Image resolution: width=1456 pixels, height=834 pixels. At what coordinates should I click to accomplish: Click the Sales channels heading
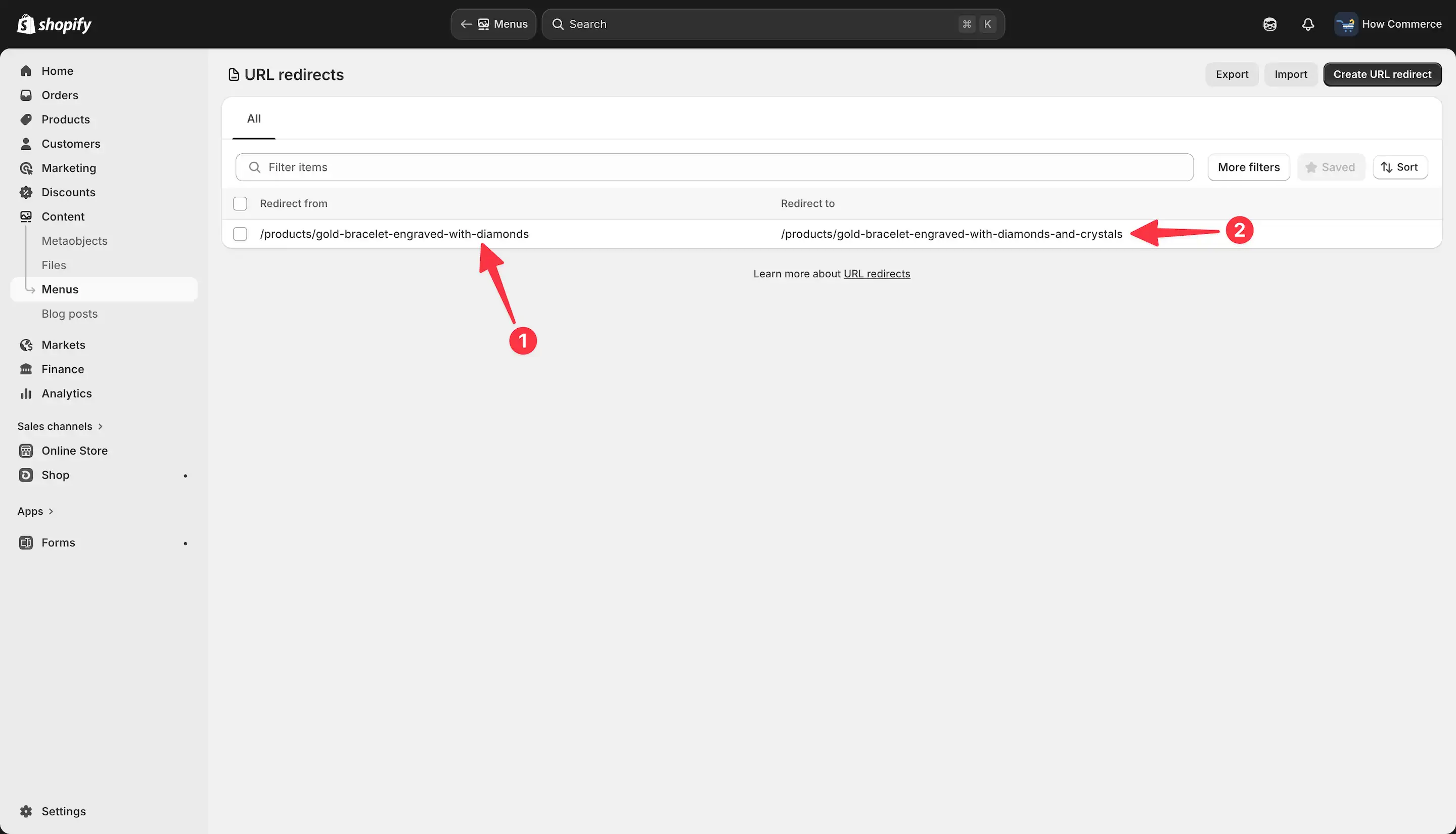[x=55, y=426]
